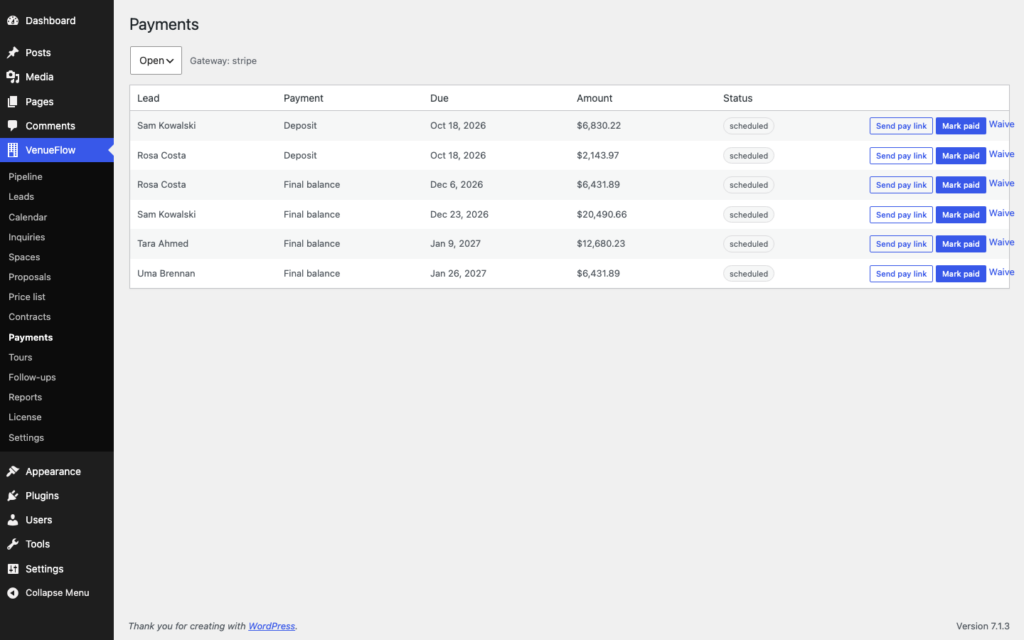1024x640 pixels.
Task: Open the Open status filter dropdown
Action: coord(155,60)
